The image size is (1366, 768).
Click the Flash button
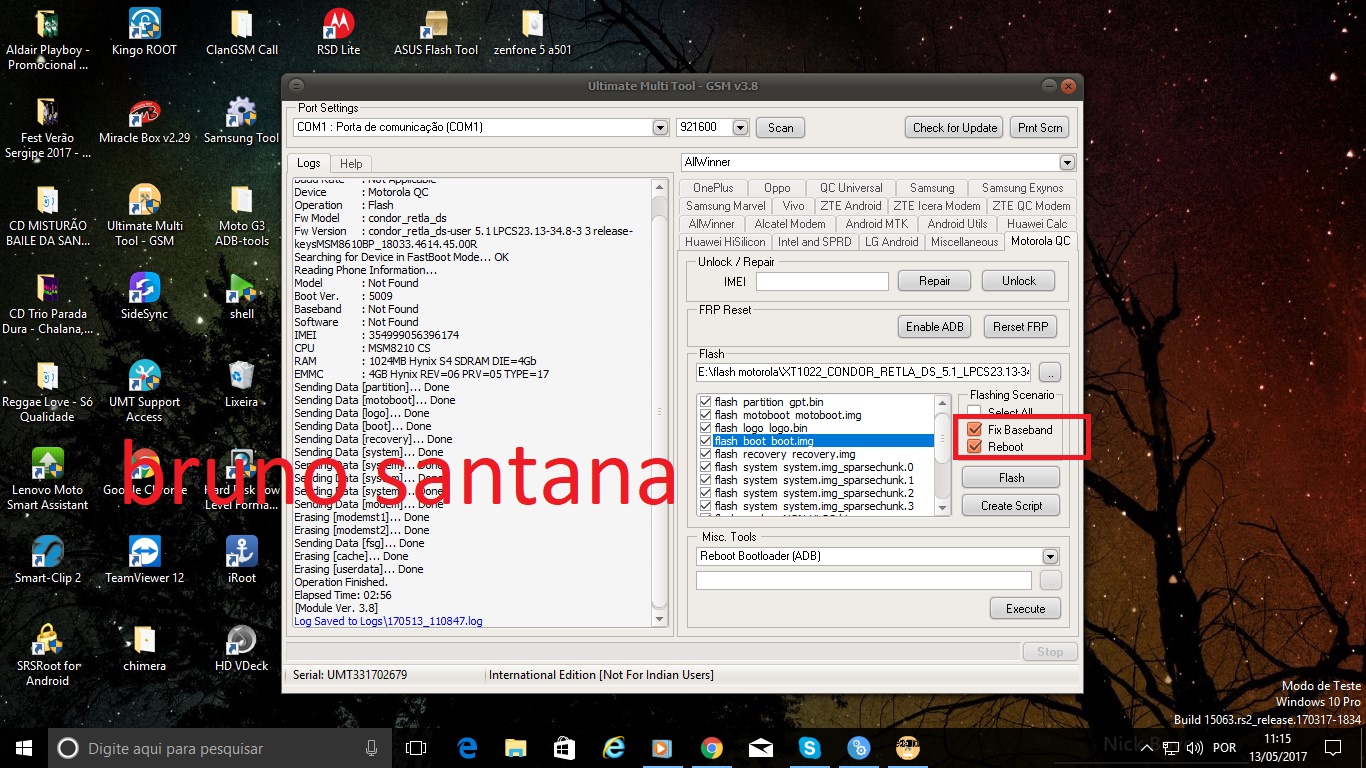point(1011,478)
